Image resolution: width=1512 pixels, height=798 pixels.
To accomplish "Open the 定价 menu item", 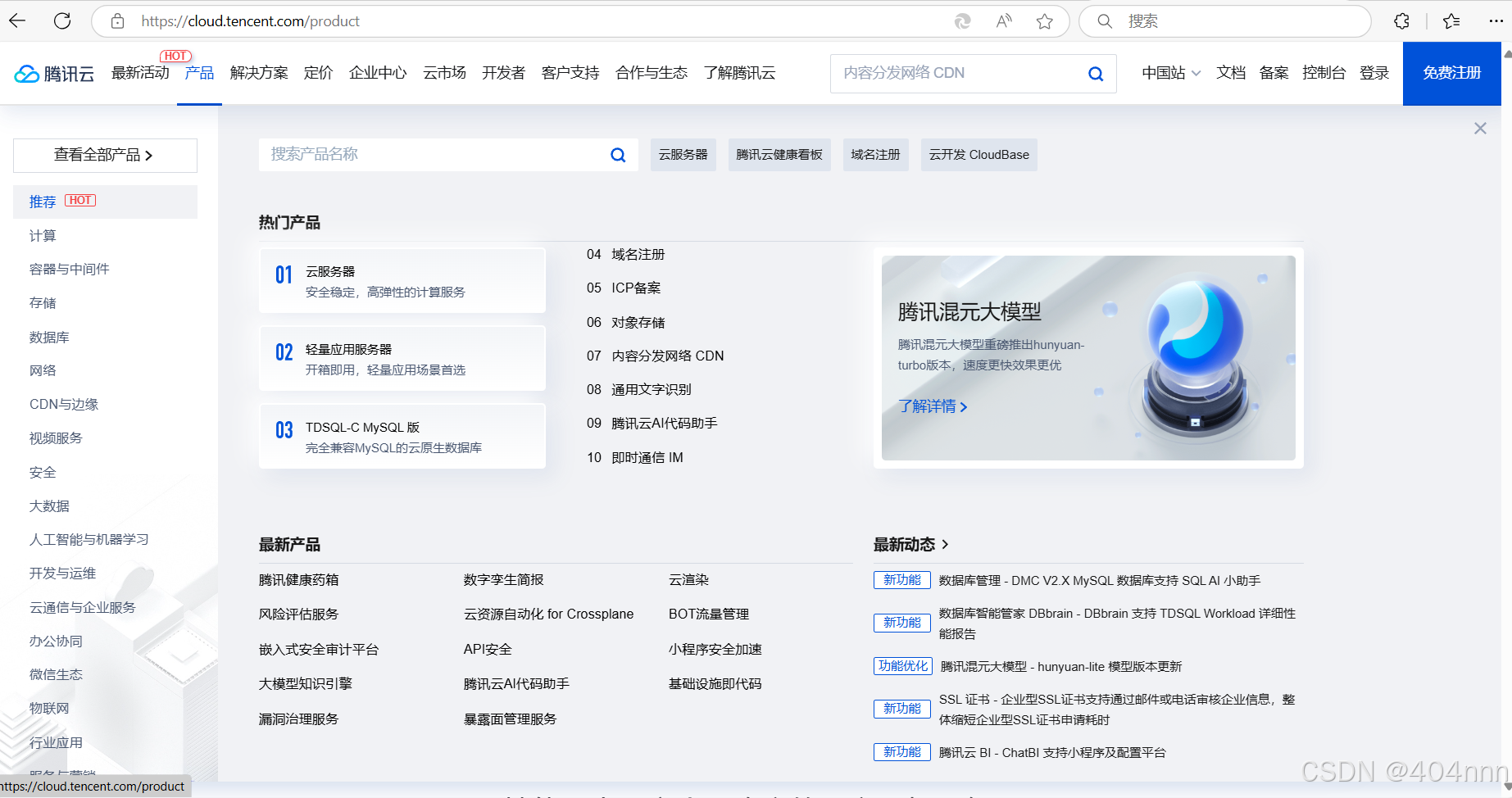I will [318, 73].
